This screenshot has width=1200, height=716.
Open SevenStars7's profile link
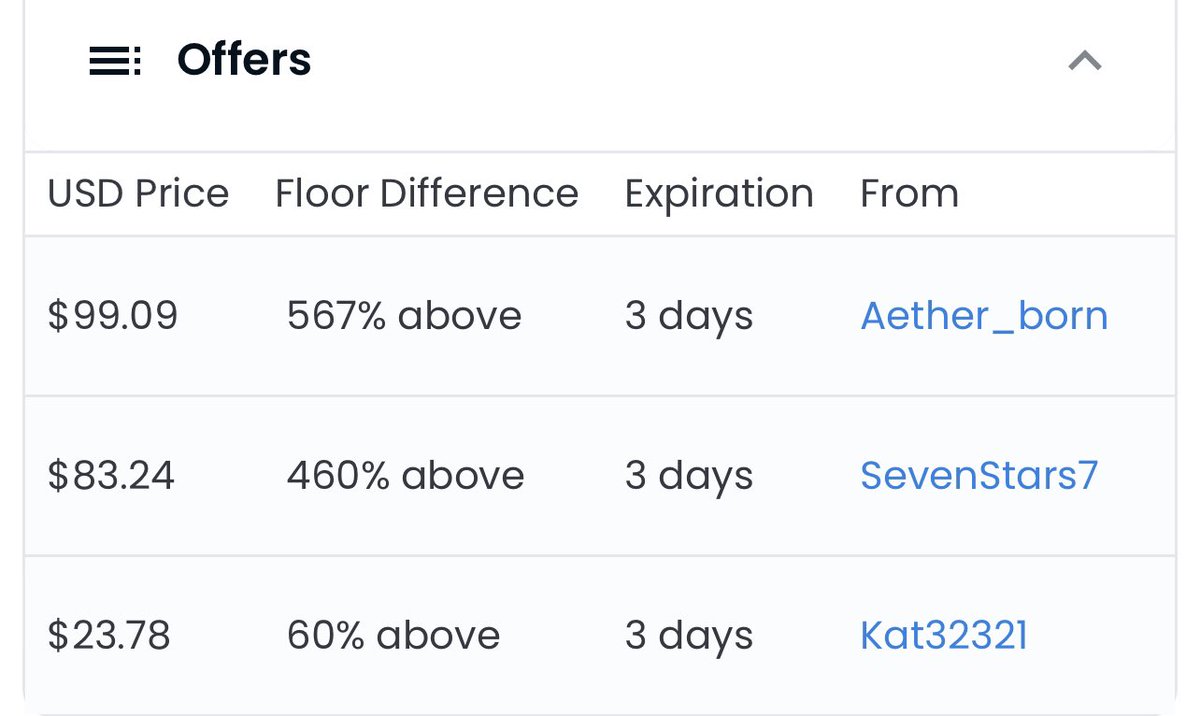pos(979,475)
